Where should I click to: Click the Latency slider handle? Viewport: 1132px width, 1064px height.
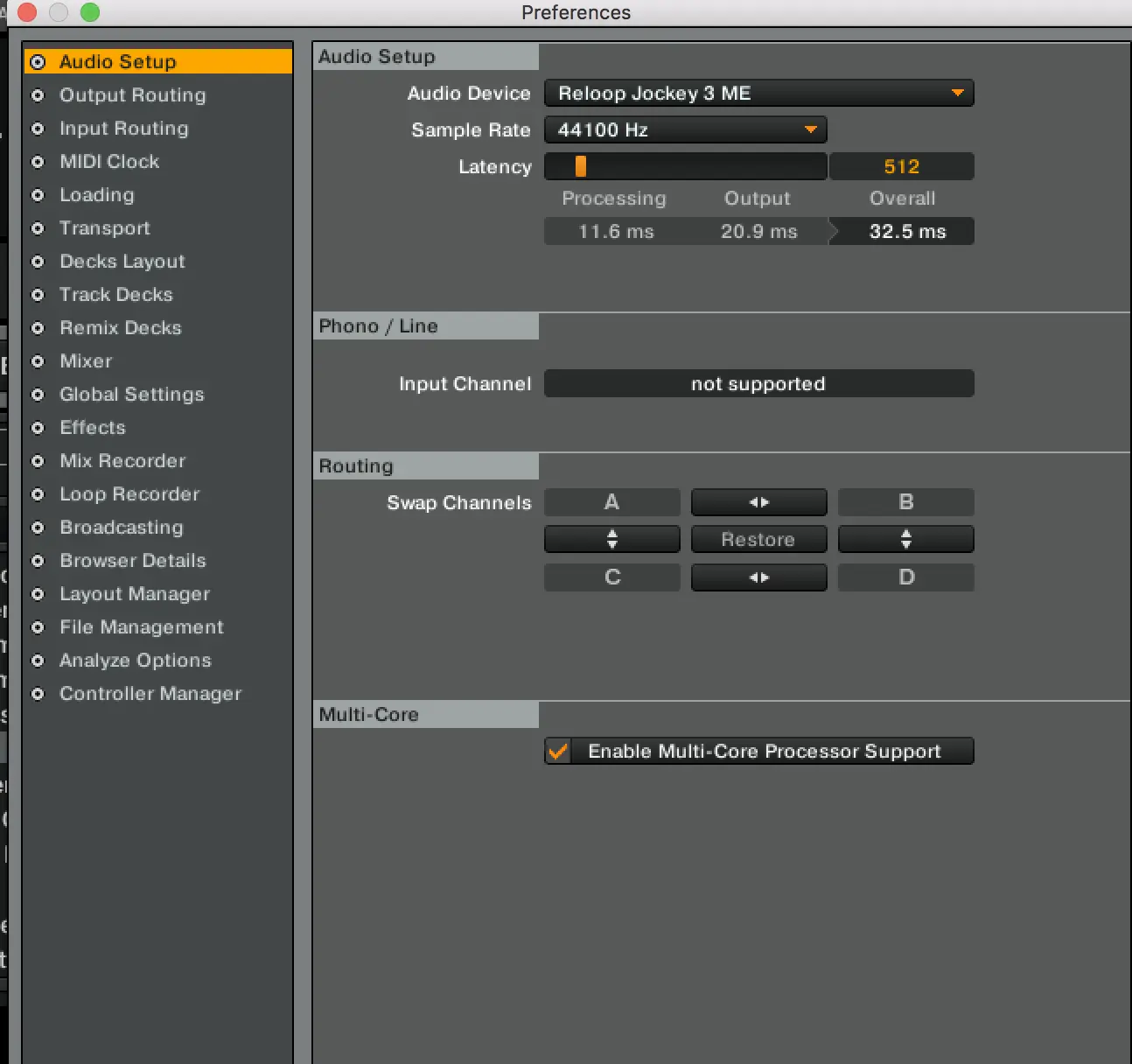(581, 166)
